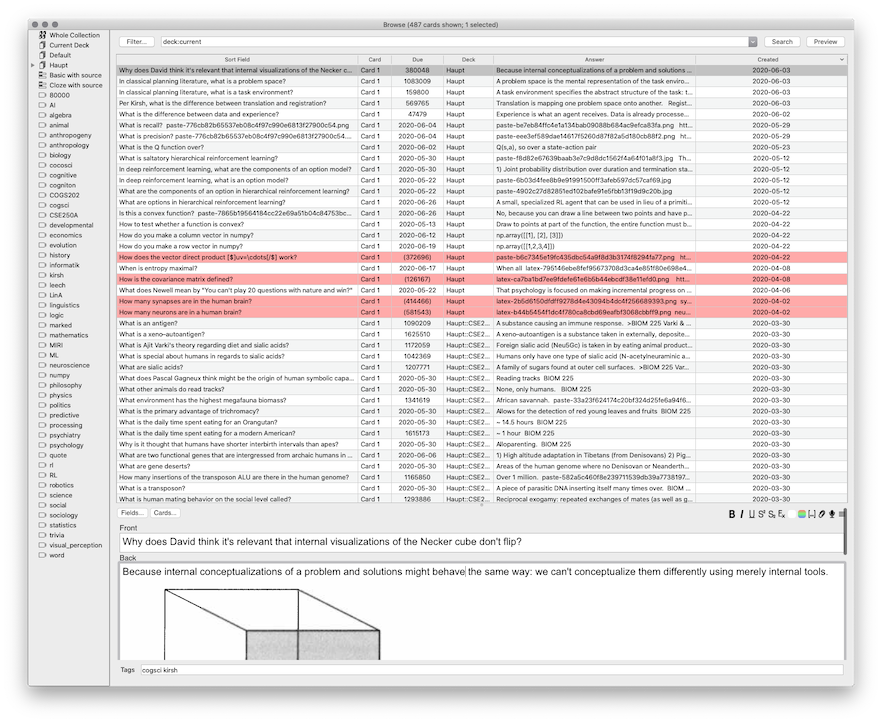The image size is (882, 723).
Task: Toggle italic text formatting
Action: (742, 514)
